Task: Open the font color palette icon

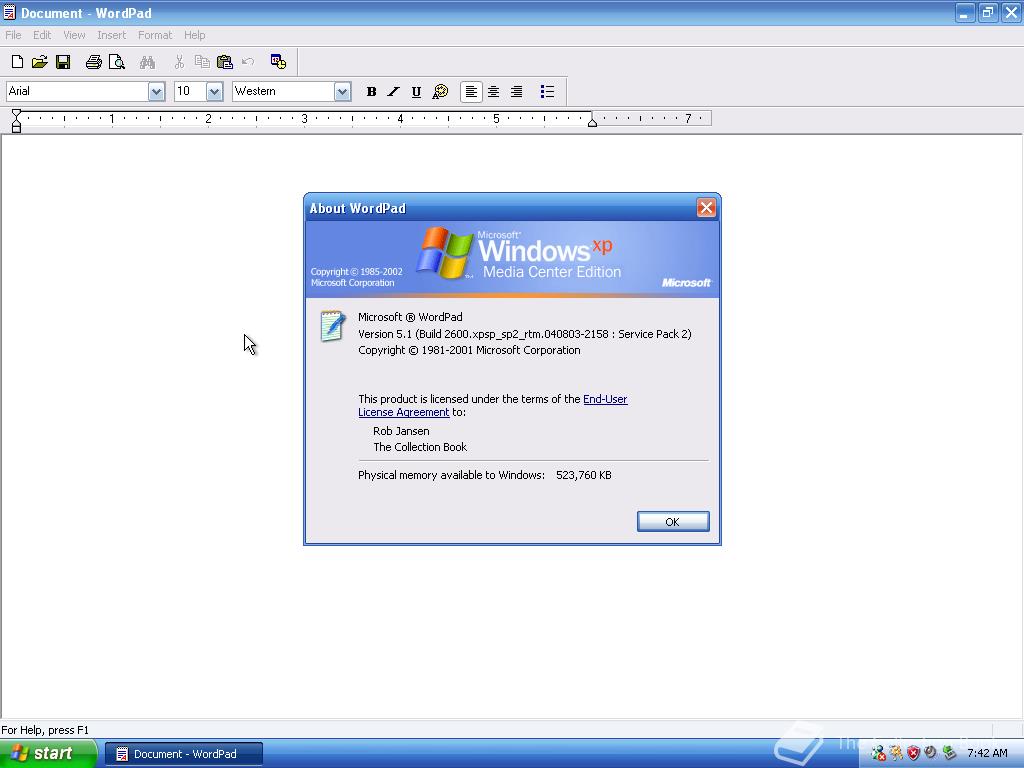Action: [x=440, y=91]
